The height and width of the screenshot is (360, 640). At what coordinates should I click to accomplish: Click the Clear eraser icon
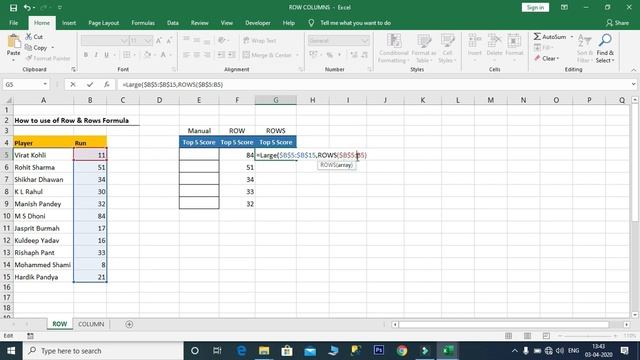click(x=538, y=58)
